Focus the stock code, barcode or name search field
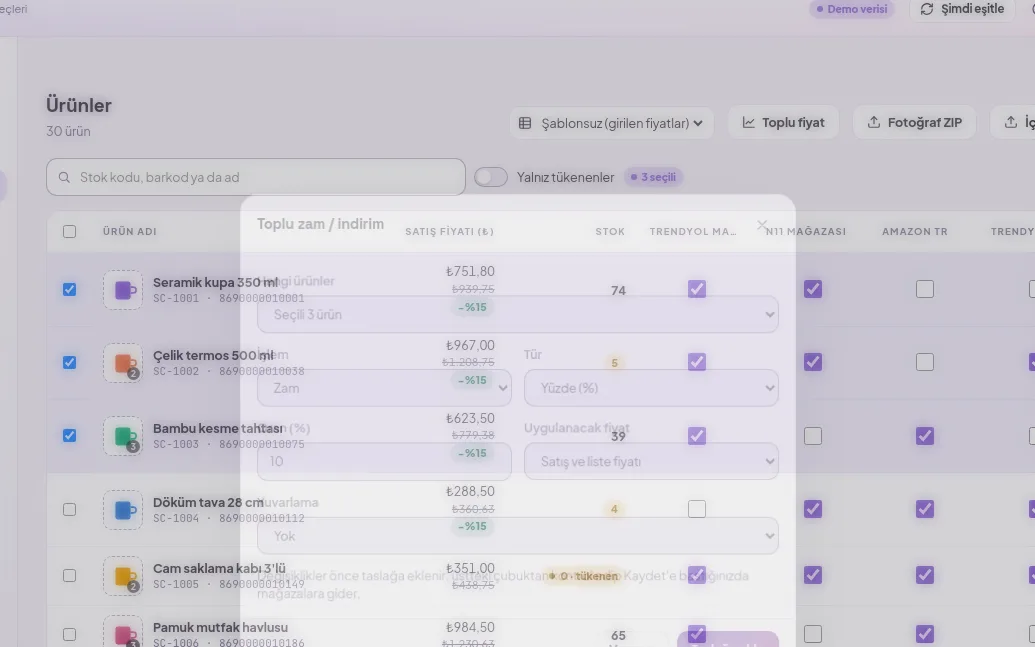The width and height of the screenshot is (1035, 647). (x=256, y=177)
